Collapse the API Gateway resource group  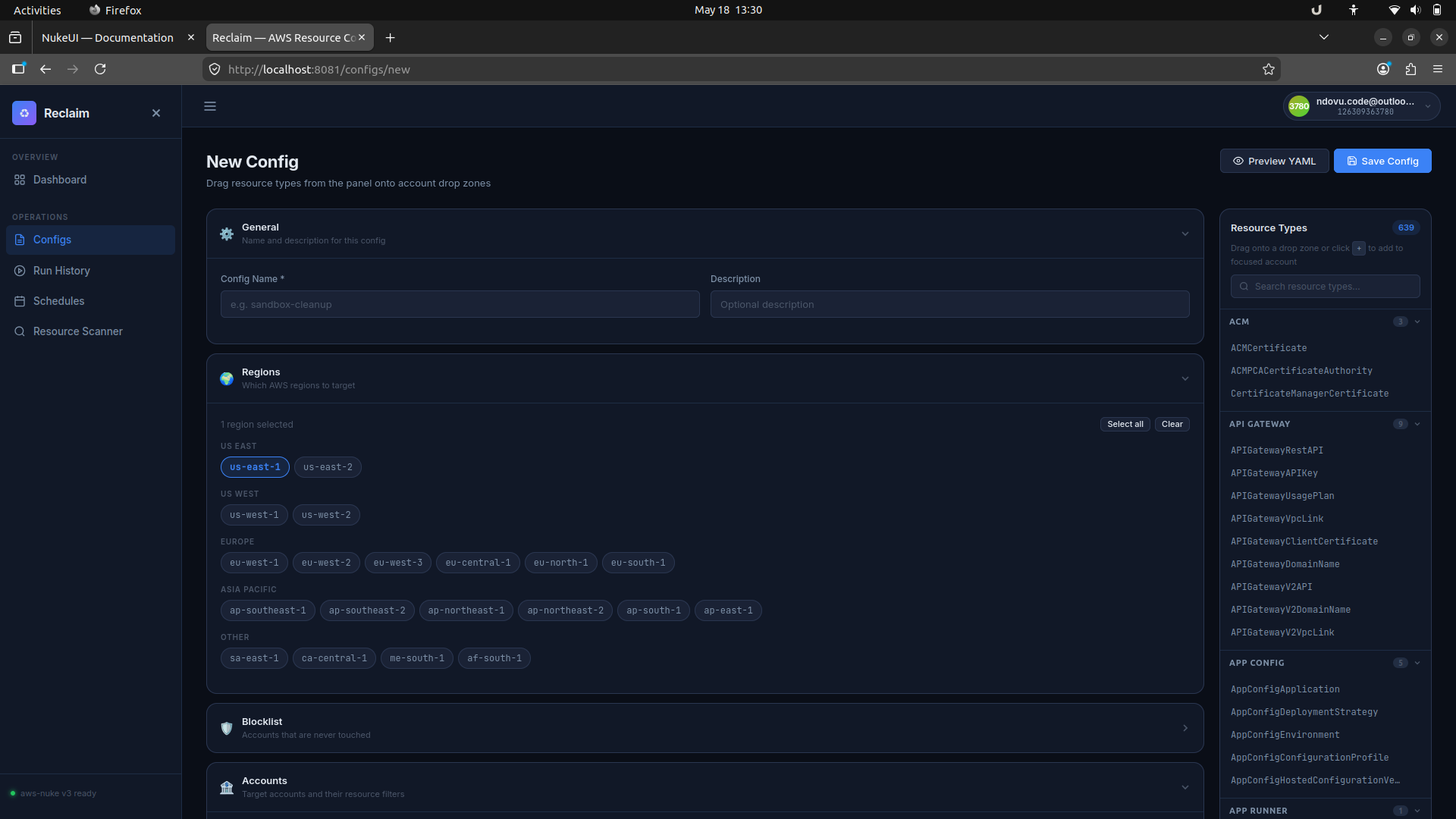pyautogui.click(x=1417, y=424)
